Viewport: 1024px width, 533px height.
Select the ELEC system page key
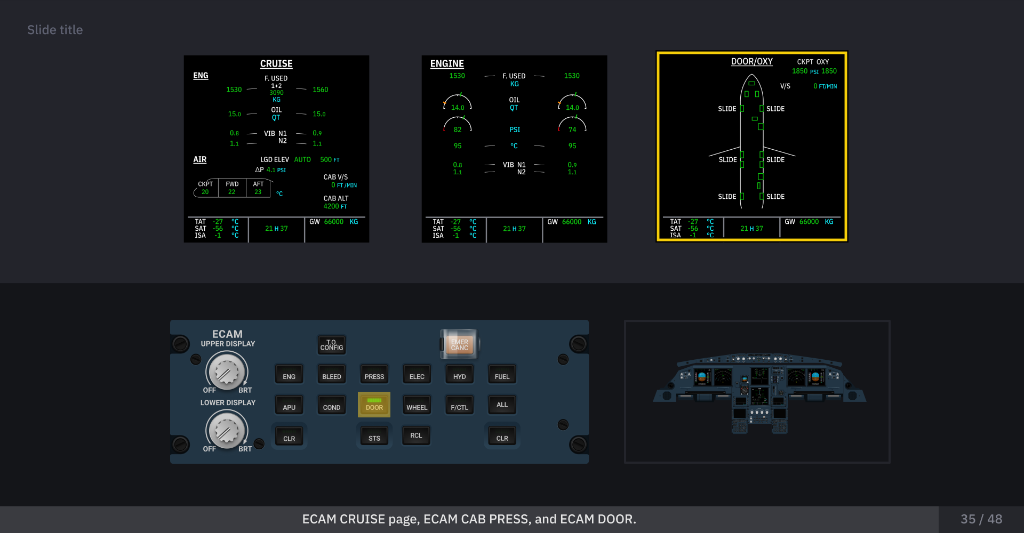(x=417, y=376)
